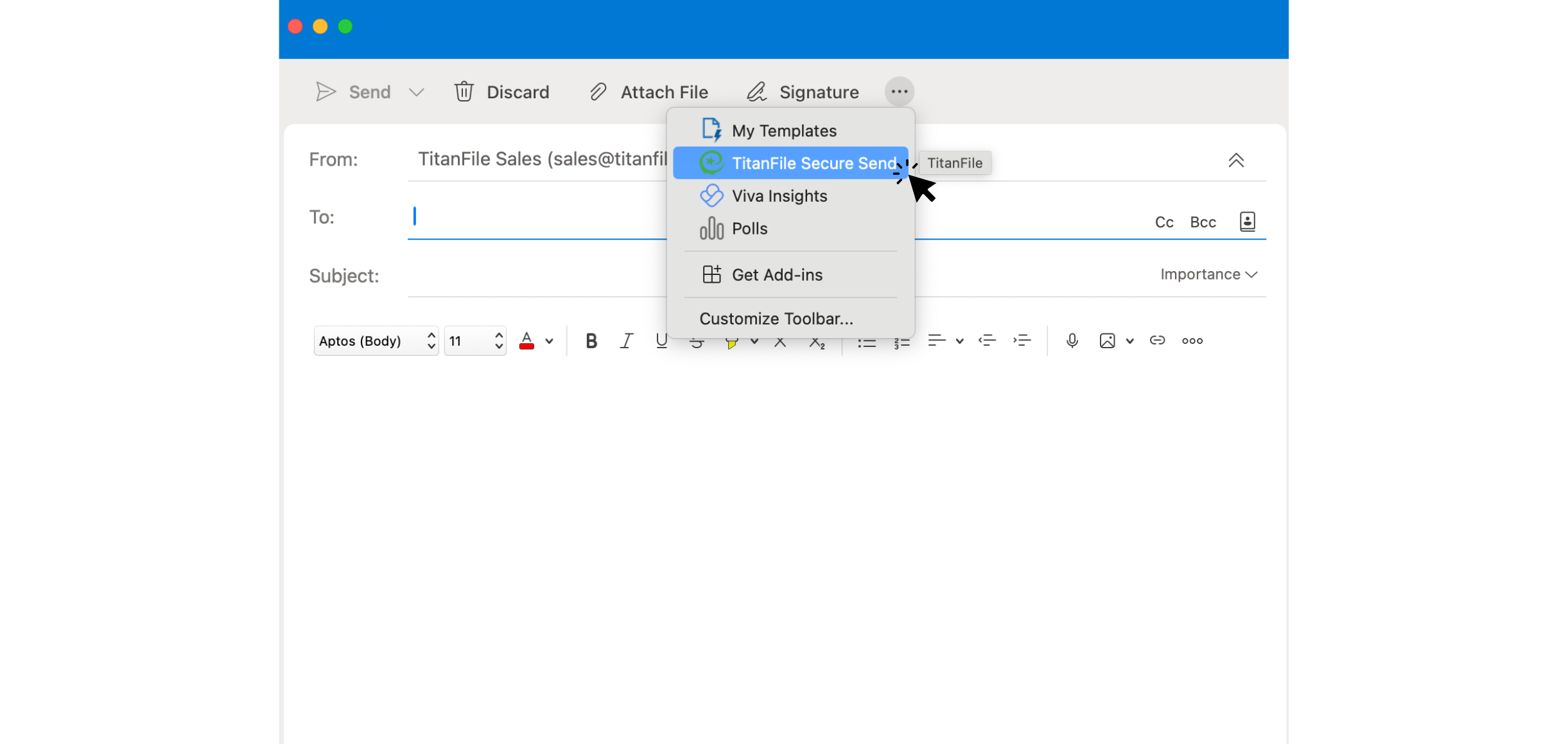
Task: Decrease the paragraph indent
Action: click(x=987, y=341)
